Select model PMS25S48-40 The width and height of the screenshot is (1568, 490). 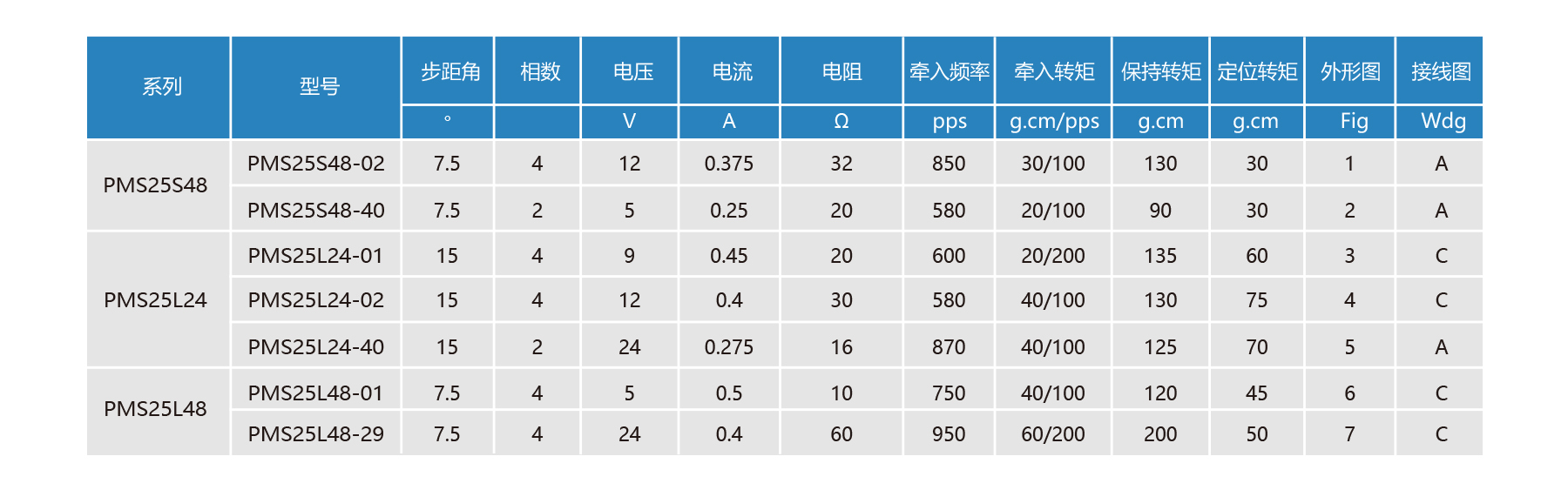(315, 211)
